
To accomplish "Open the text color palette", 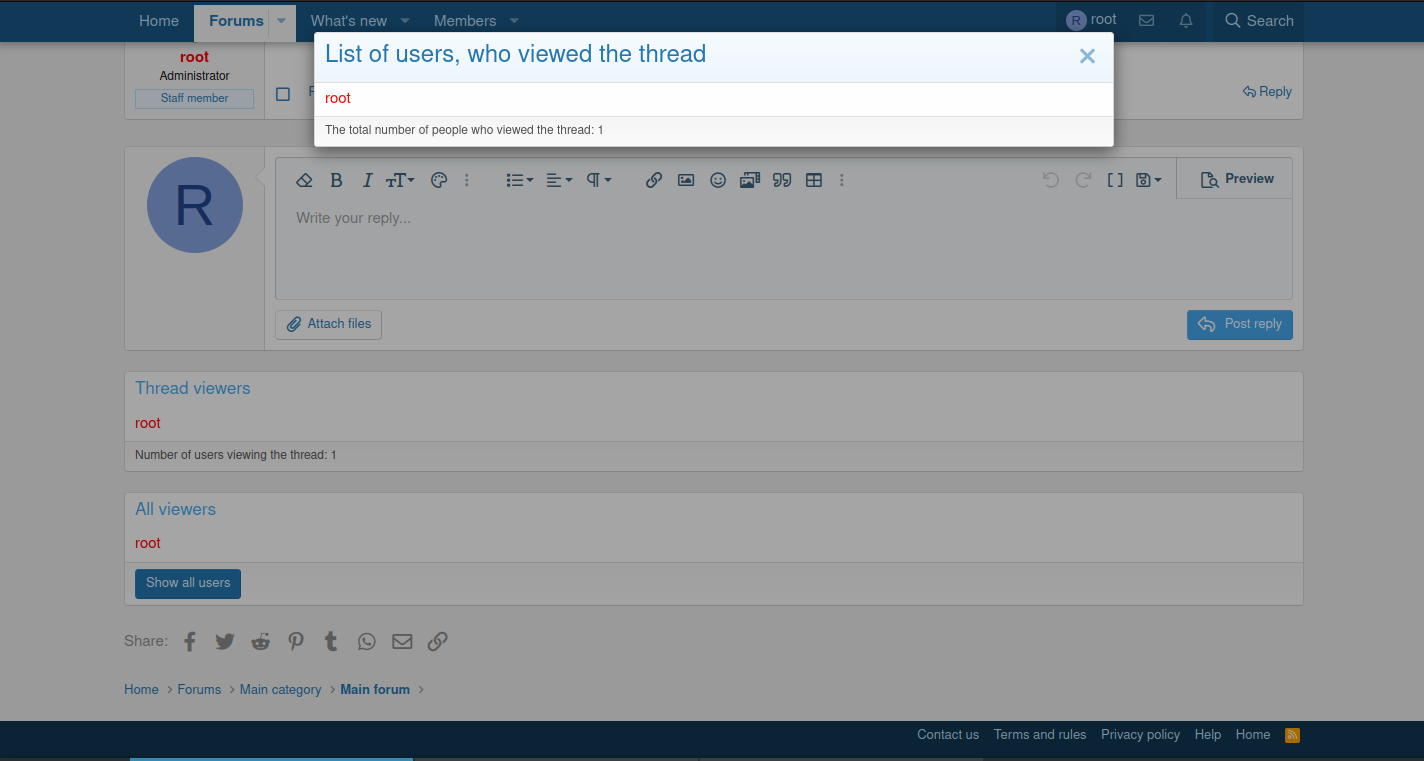I will tap(438, 180).
